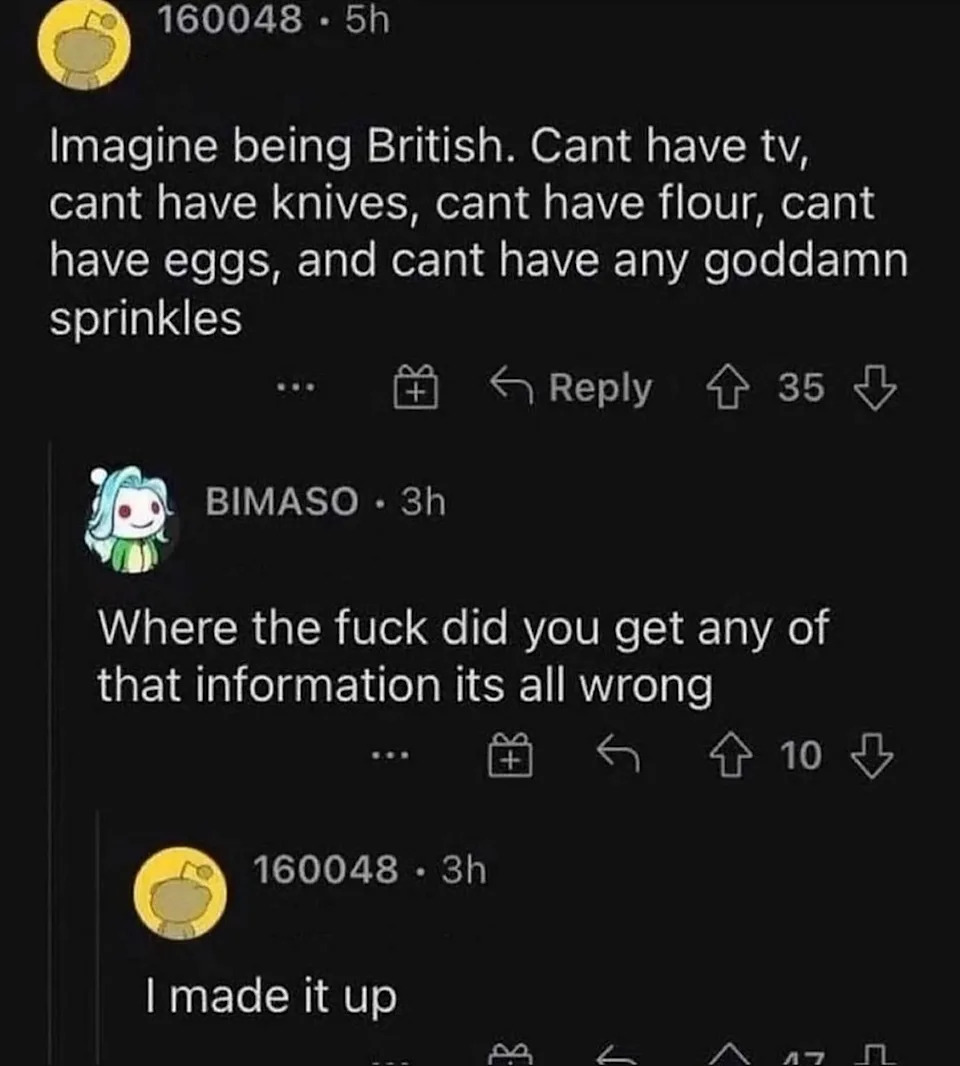Click the '5h' timestamp on the top comment
Screen dimensions: 960x1066
[365, 20]
